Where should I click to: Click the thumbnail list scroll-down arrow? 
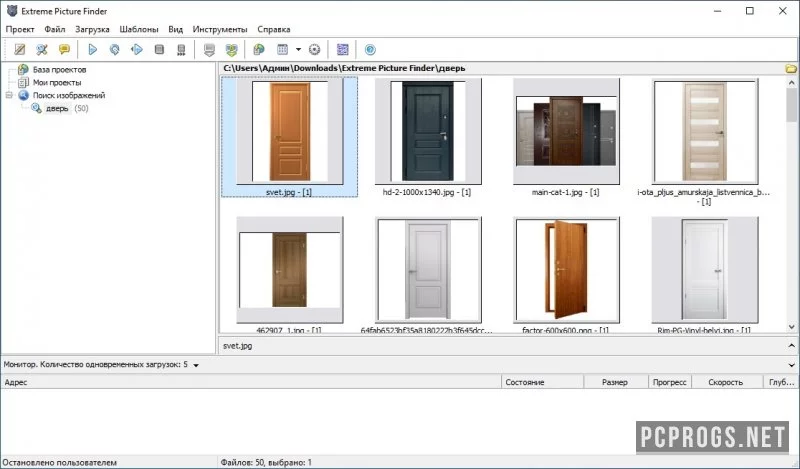791,327
